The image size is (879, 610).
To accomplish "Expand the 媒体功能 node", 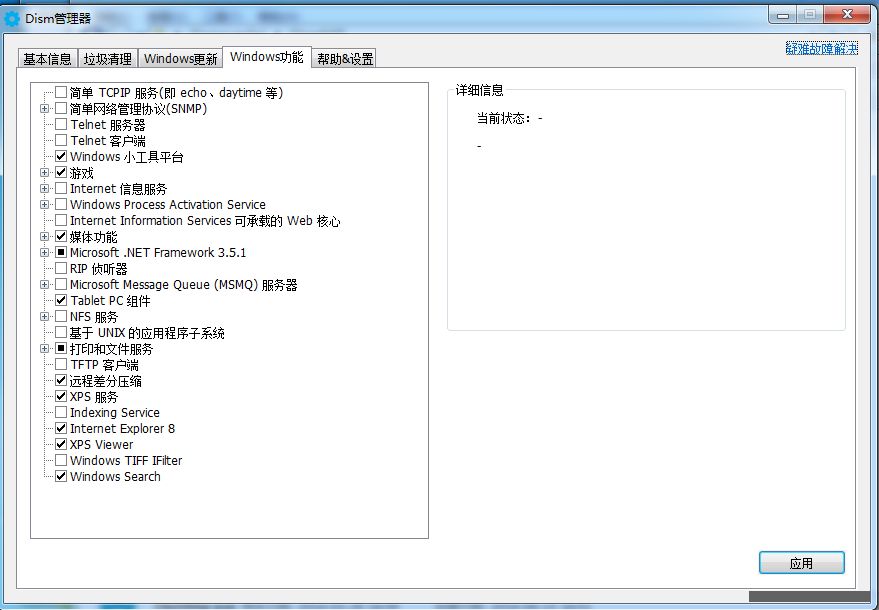I will pyautogui.click(x=44, y=236).
